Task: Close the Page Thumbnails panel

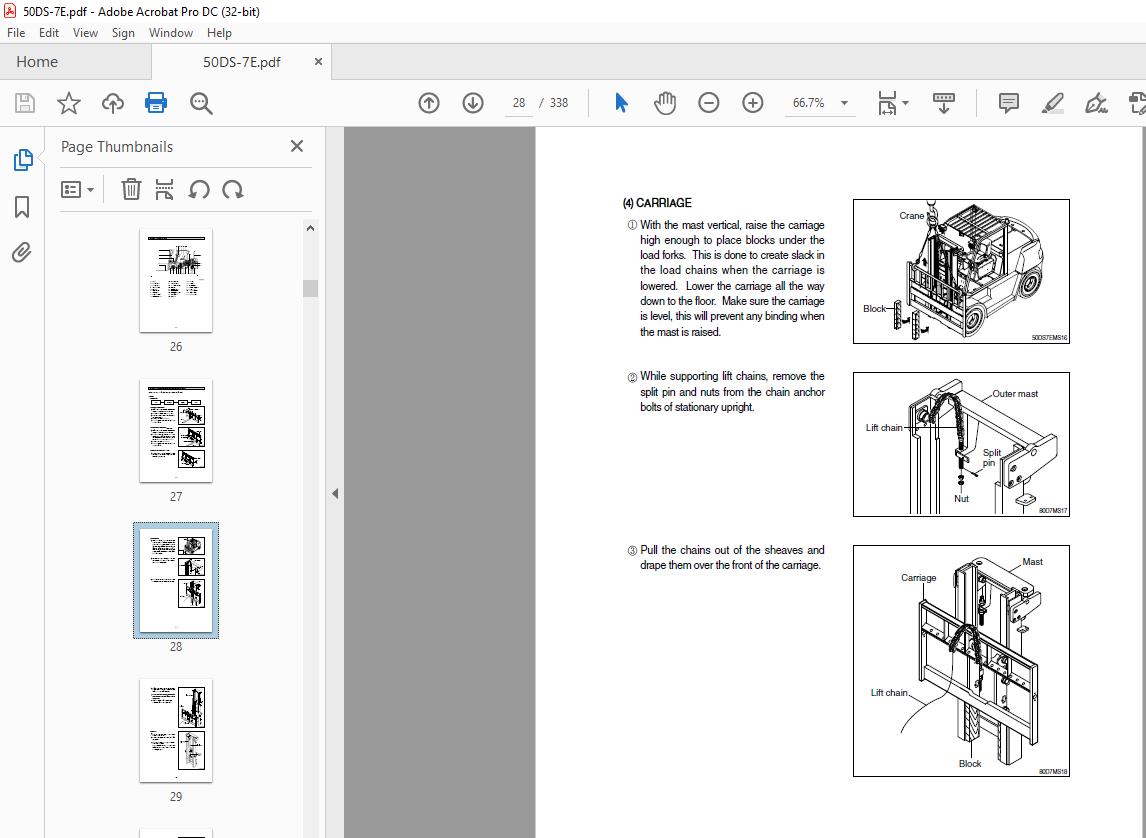Action: pos(297,146)
